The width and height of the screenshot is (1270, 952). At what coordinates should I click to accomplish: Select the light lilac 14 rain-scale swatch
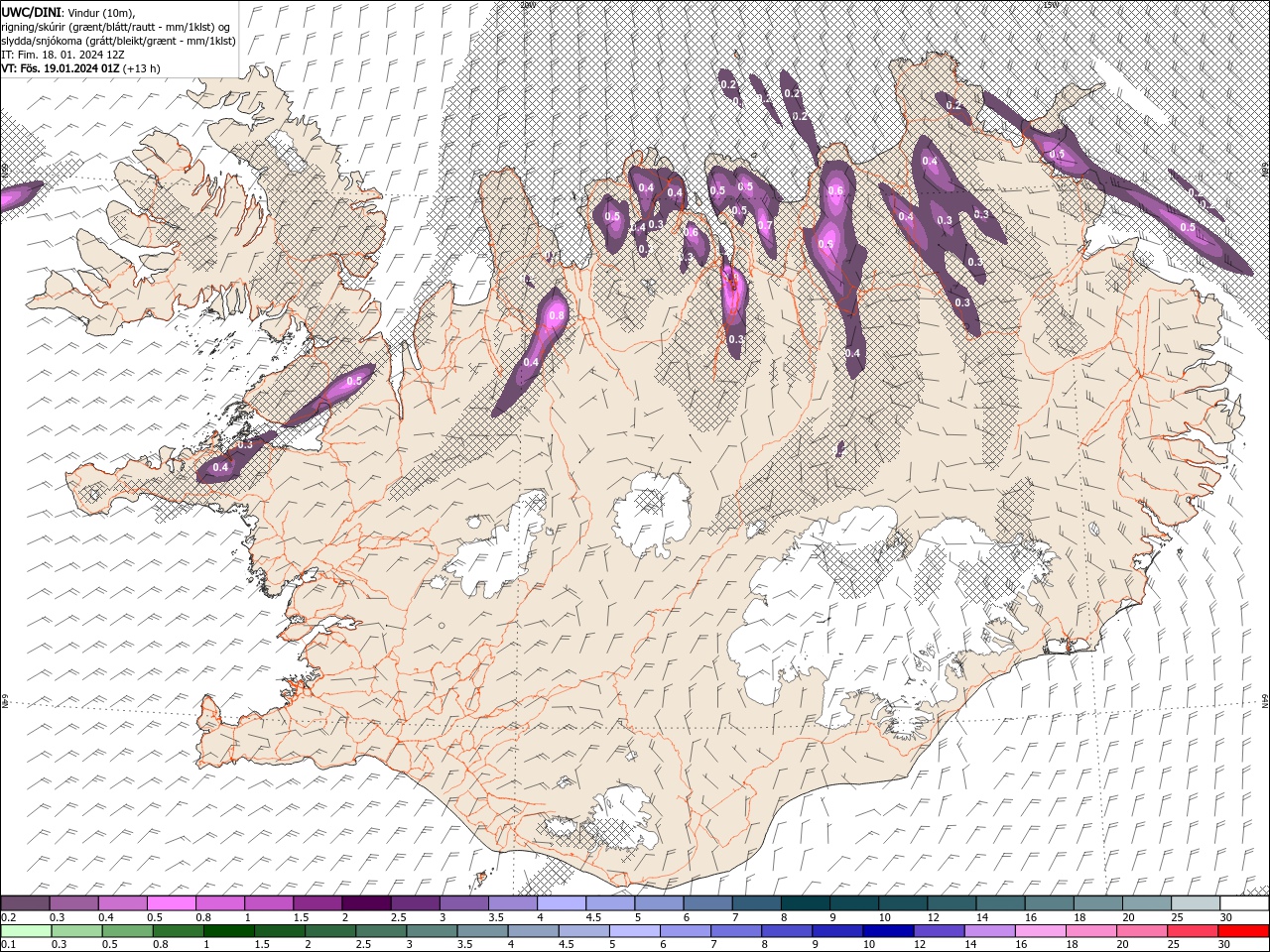(990, 931)
